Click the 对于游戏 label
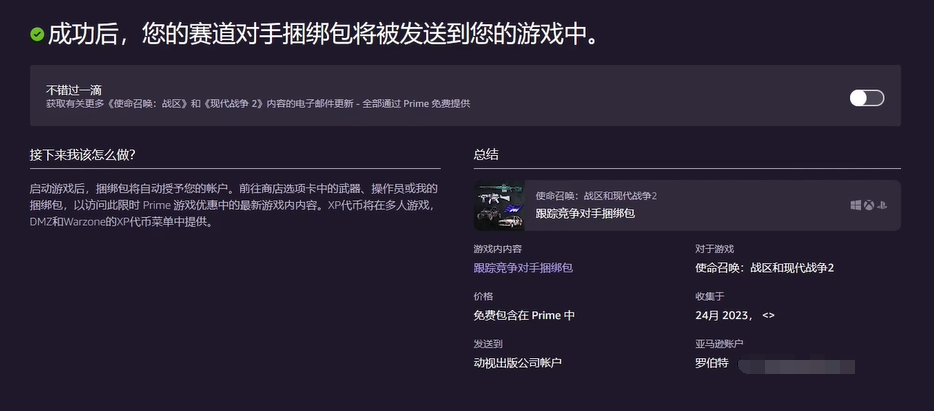The width and height of the screenshot is (934, 411). pyautogui.click(x=714, y=249)
